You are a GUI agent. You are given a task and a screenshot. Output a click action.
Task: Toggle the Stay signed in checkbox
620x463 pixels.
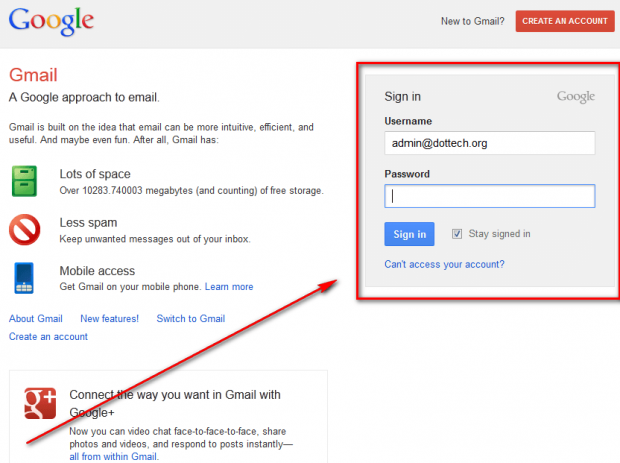click(457, 234)
